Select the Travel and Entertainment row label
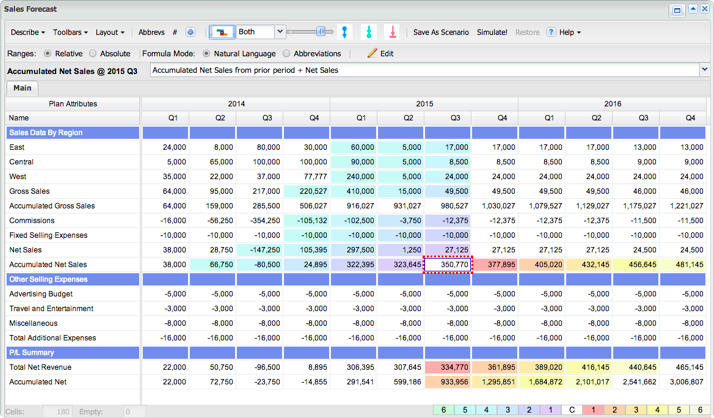Viewport: 714px width, 418px height. click(51, 308)
